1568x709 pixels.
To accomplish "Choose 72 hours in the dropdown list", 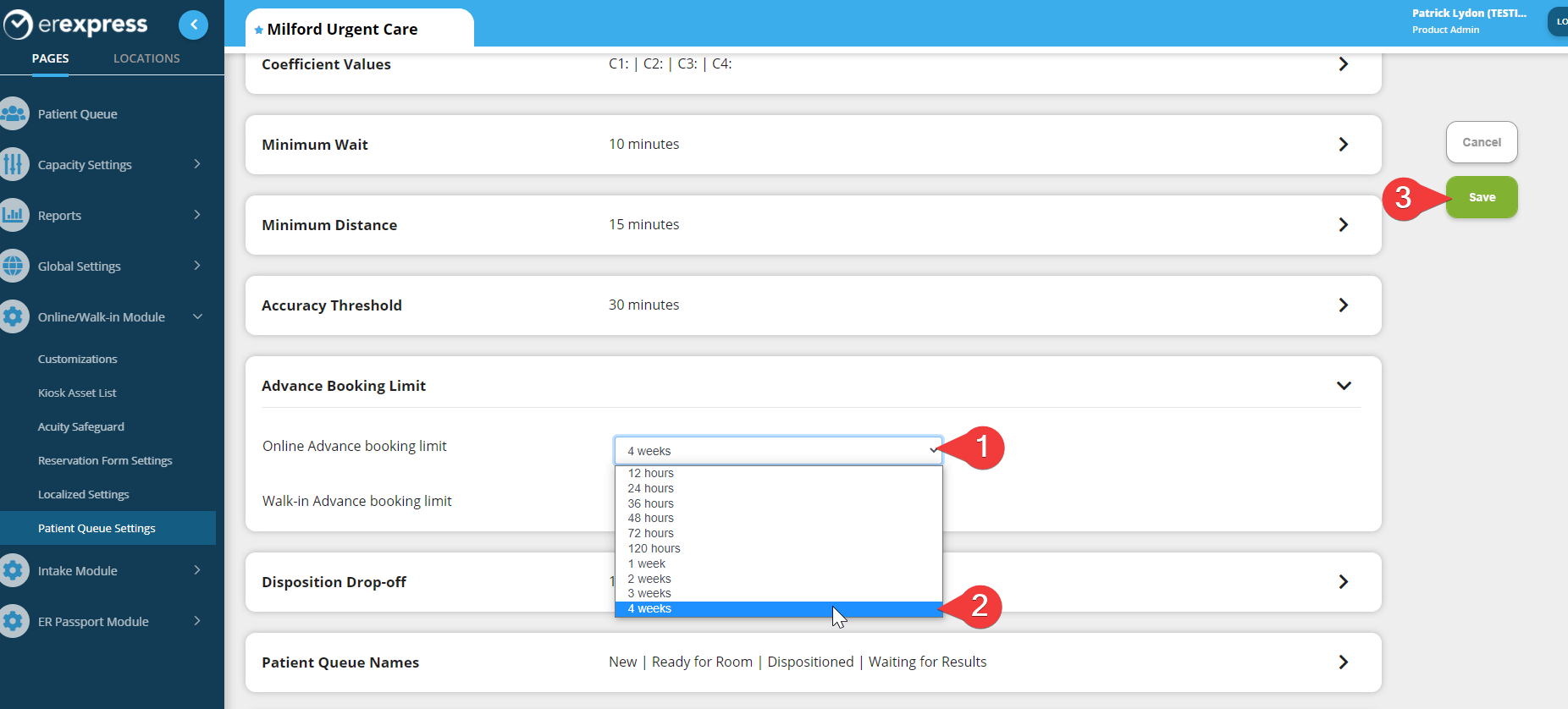I will (650, 534).
